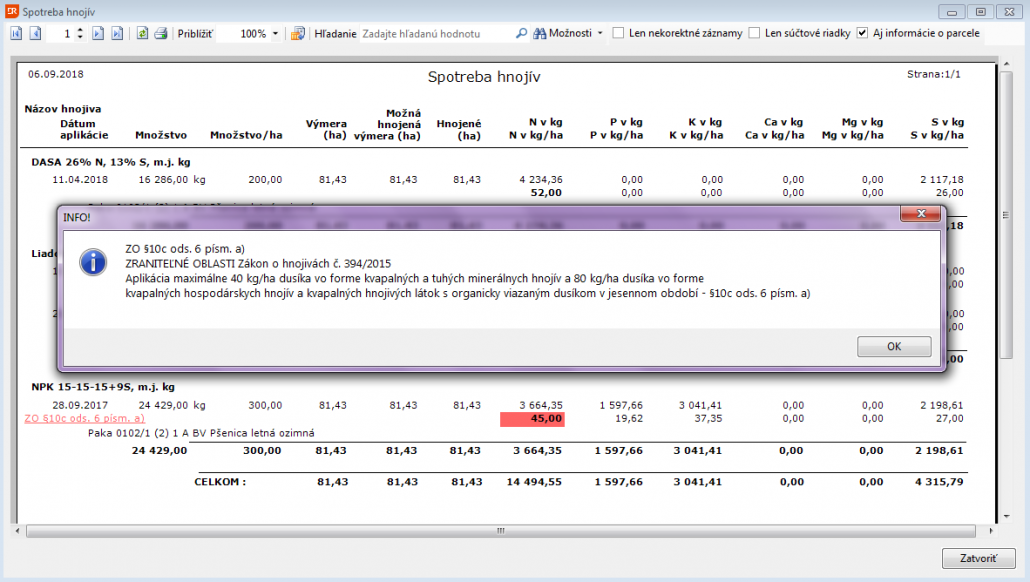Click the orange app icon in the title bar

tap(12, 11)
